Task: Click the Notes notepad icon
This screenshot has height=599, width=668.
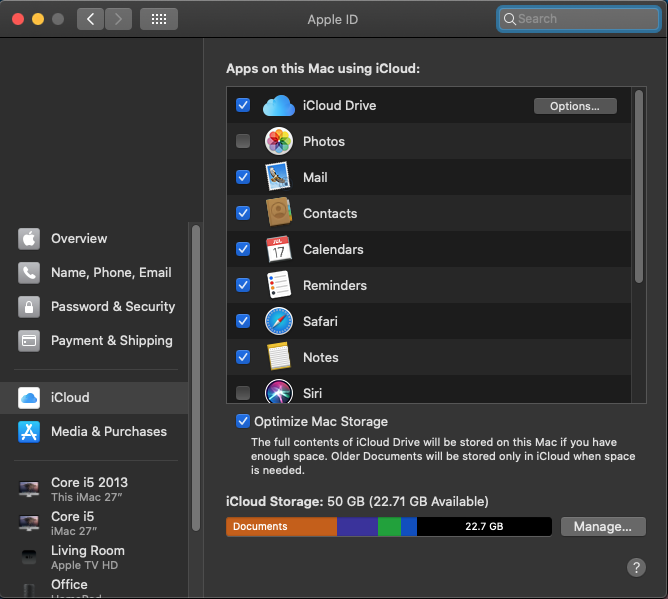Action: point(279,357)
